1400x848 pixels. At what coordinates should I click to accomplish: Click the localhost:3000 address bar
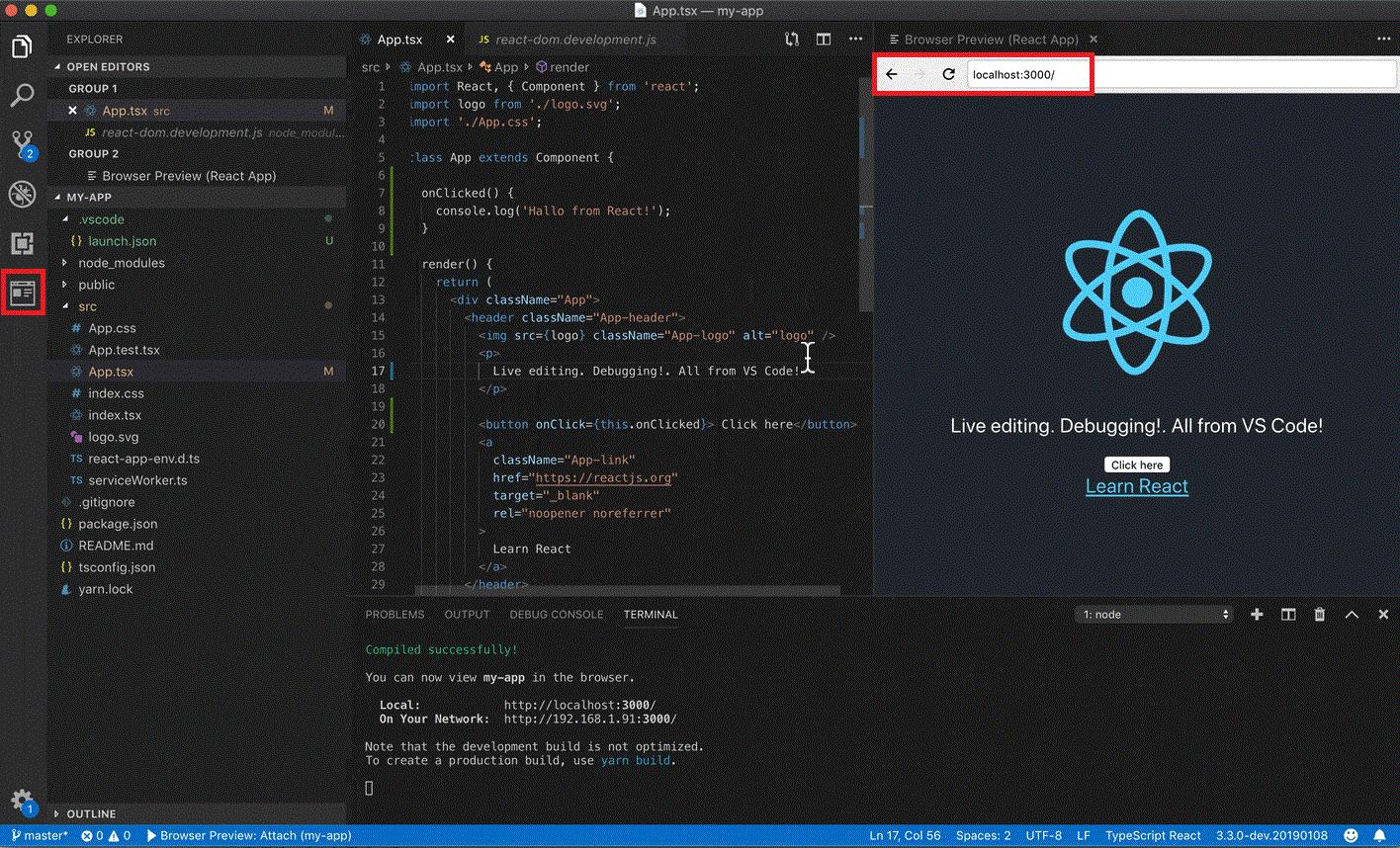click(x=1028, y=73)
